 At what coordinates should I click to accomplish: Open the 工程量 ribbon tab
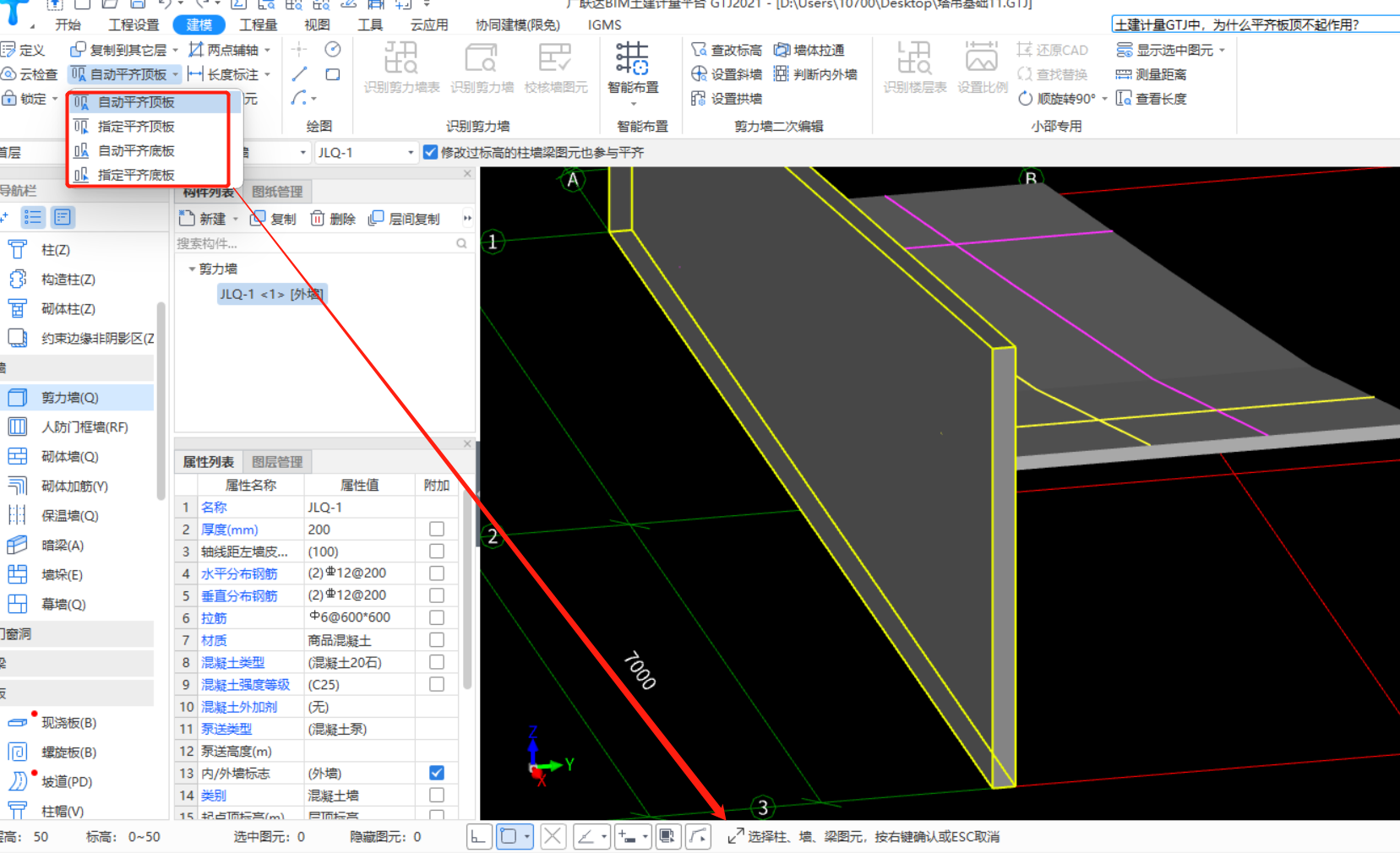pos(259,24)
